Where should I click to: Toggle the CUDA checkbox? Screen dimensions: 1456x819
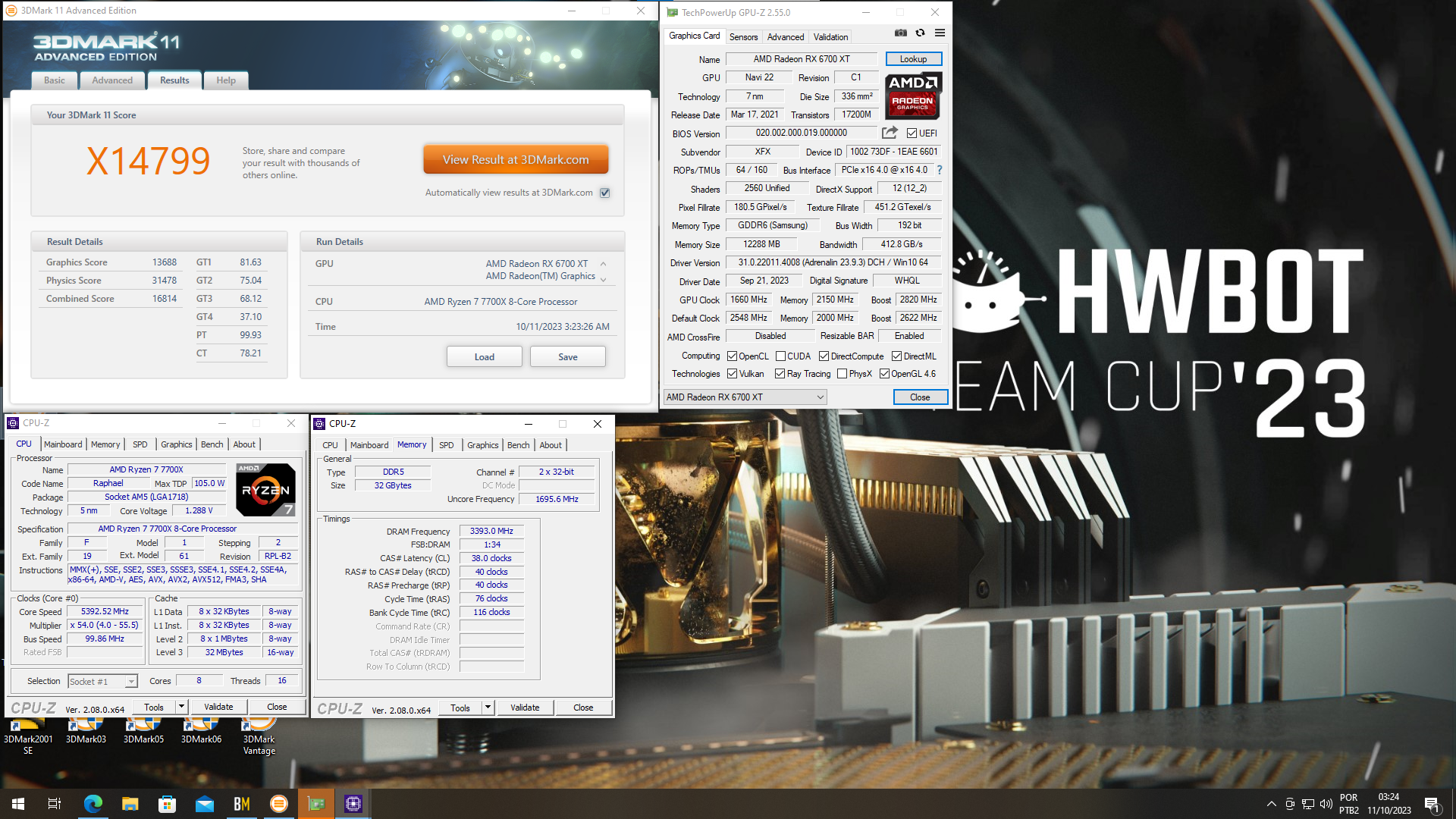point(780,356)
